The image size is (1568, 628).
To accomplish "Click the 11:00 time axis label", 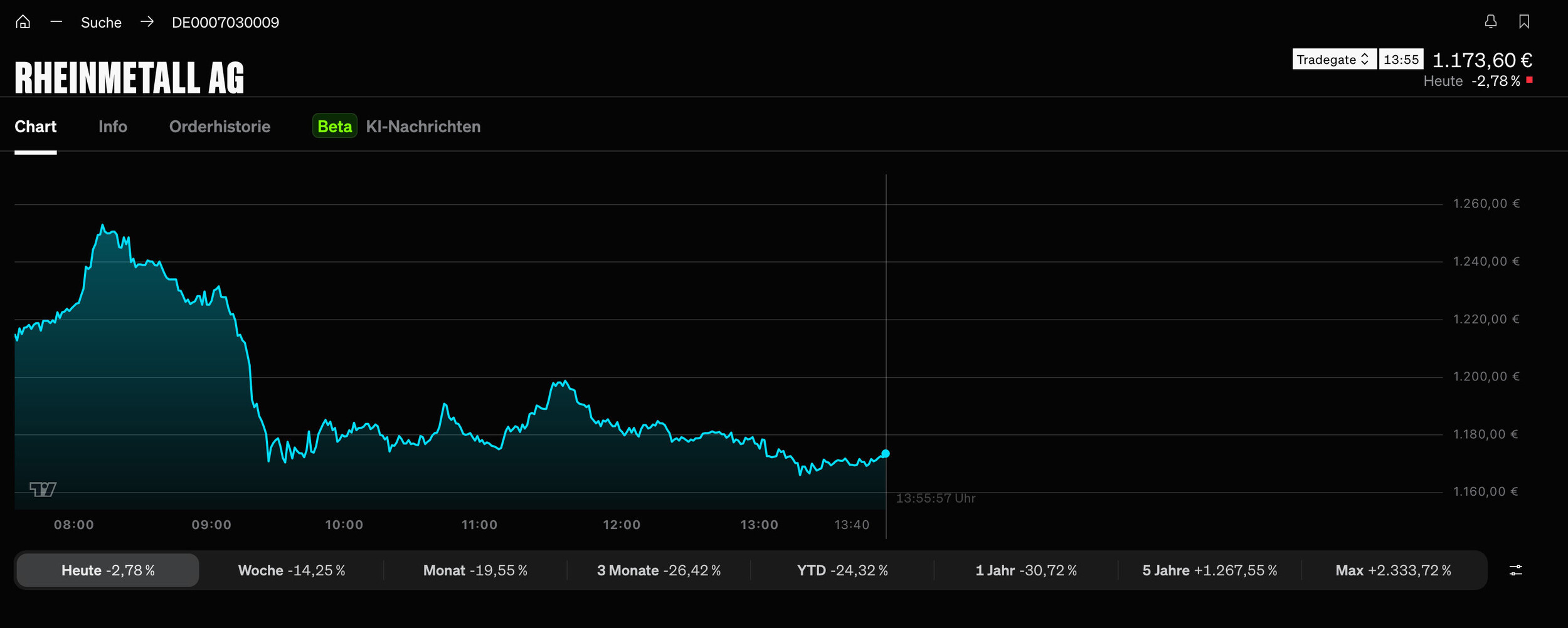I will click(479, 525).
